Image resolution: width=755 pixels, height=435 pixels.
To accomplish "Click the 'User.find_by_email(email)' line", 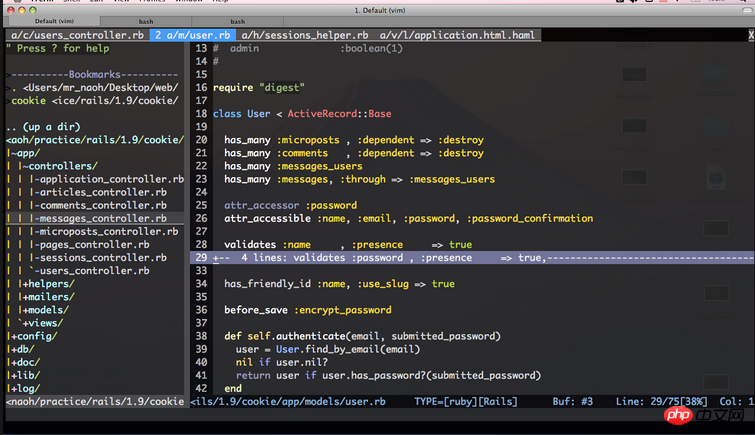I will [328, 349].
